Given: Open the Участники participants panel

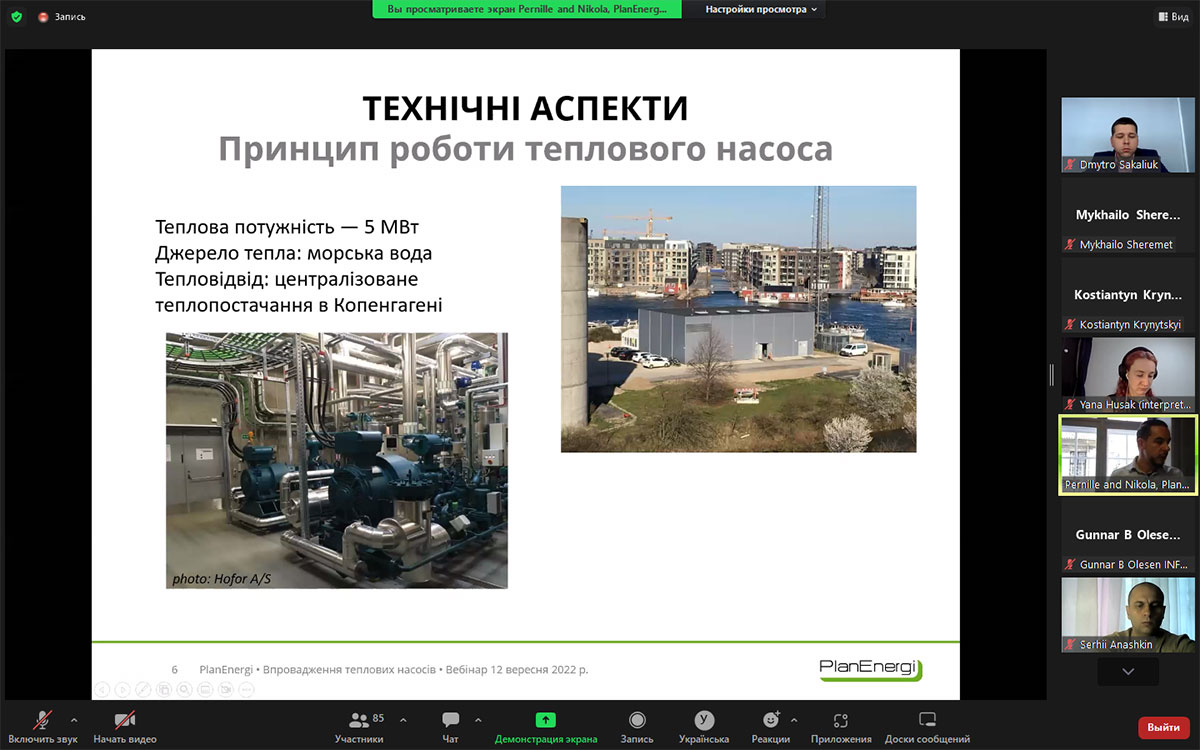Looking at the screenshot, I should (359, 726).
